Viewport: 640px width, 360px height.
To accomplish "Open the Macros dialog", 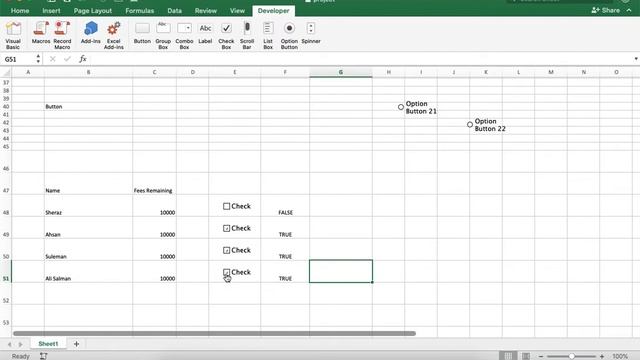I will coord(41,33).
